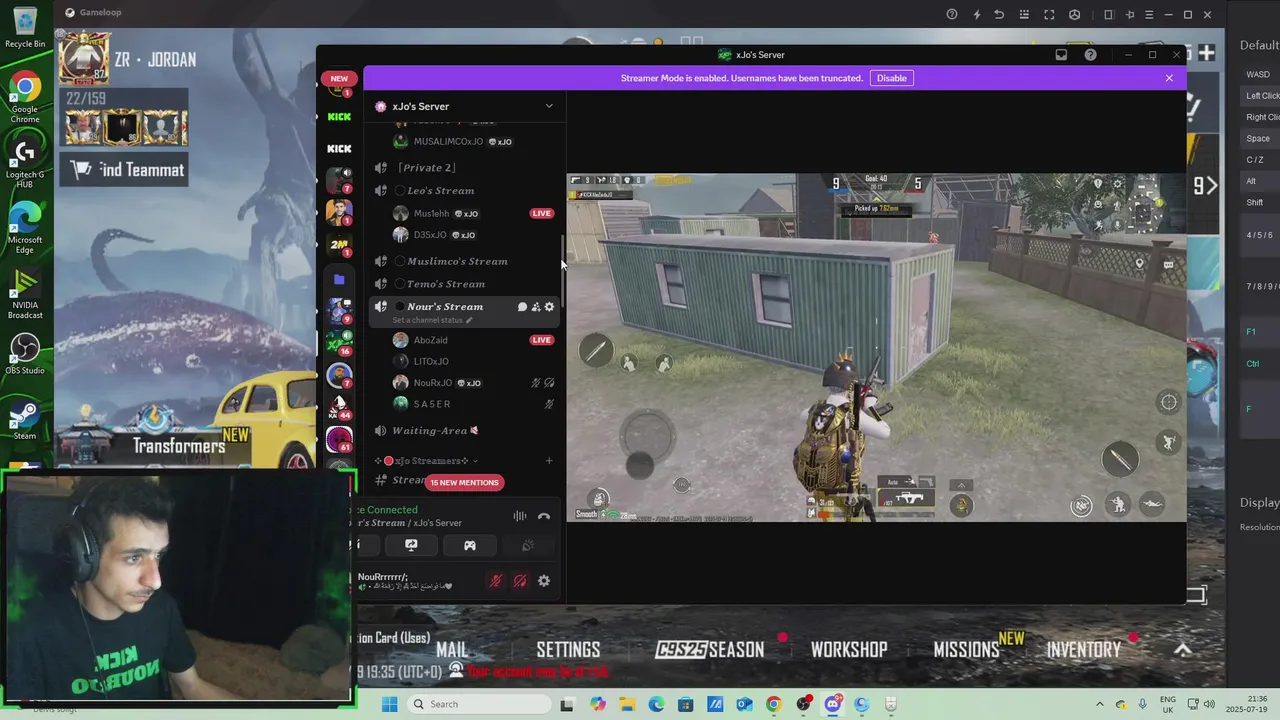
Task: Open chat for Nour's Stream channel
Action: coord(522,307)
